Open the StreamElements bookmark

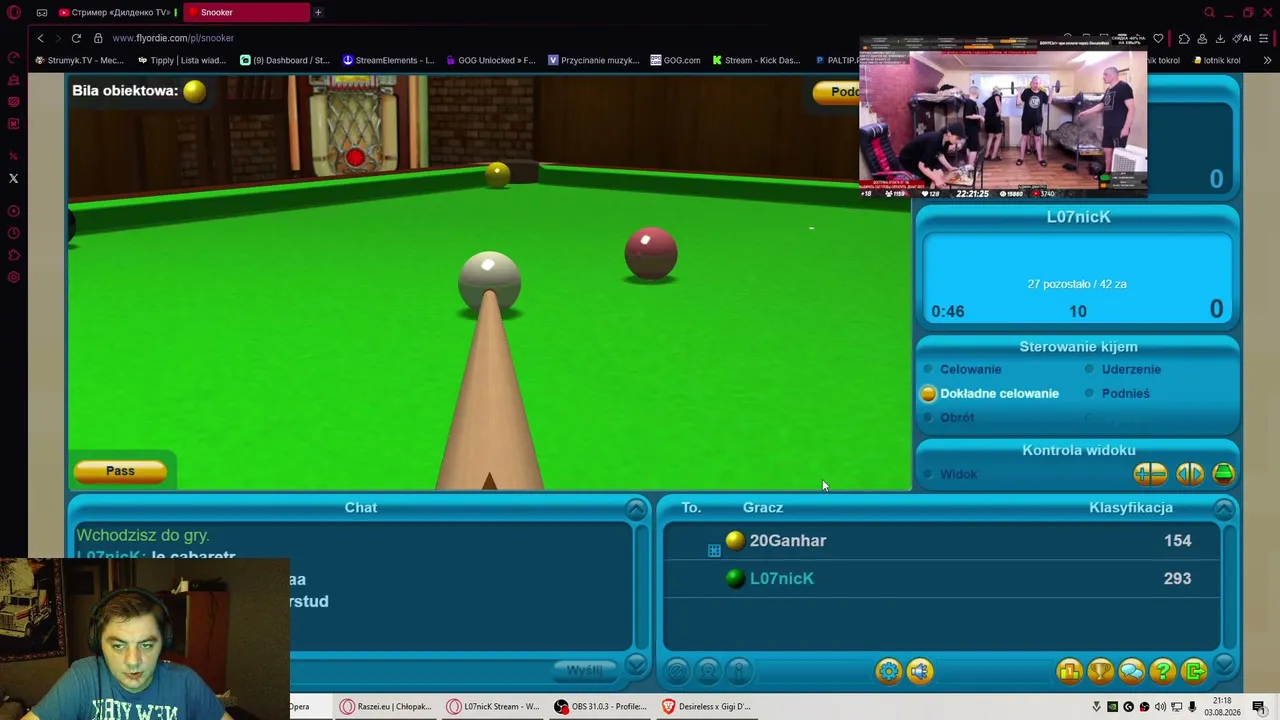tap(388, 60)
